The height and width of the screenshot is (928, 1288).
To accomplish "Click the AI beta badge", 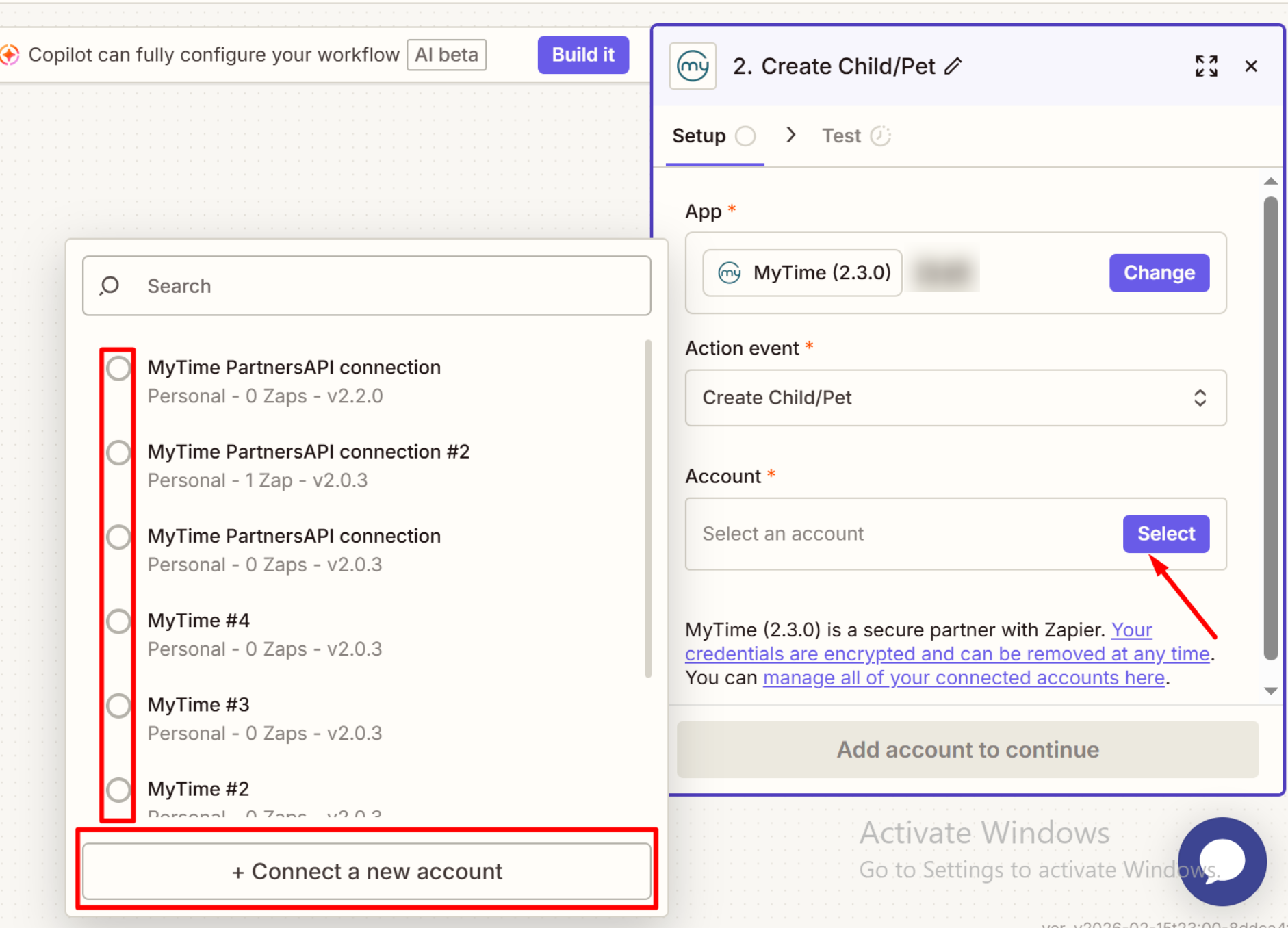I will click(446, 55).
